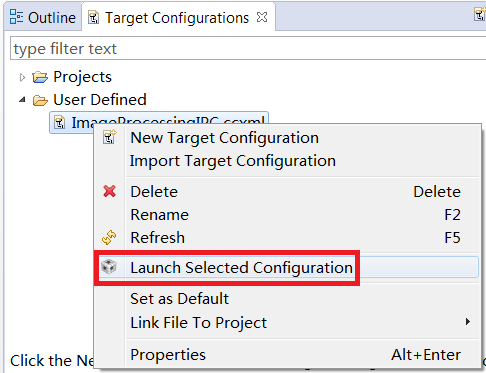The image size is (486, 373).
Task: Click the toolbar new target configuration icon
Action: pyautogui.click(x=479, y=15)
